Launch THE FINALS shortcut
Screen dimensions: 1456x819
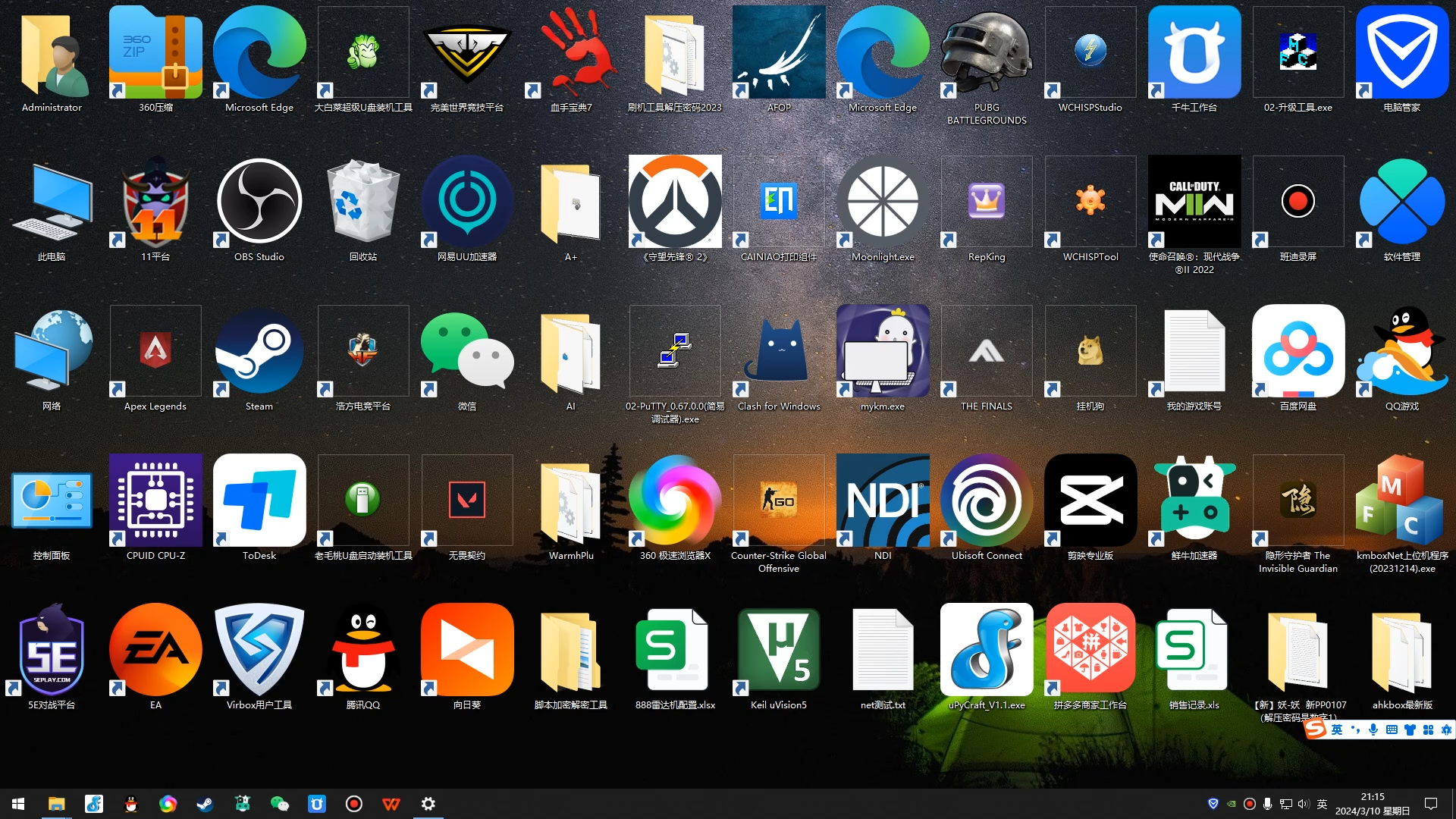point(987,358)
